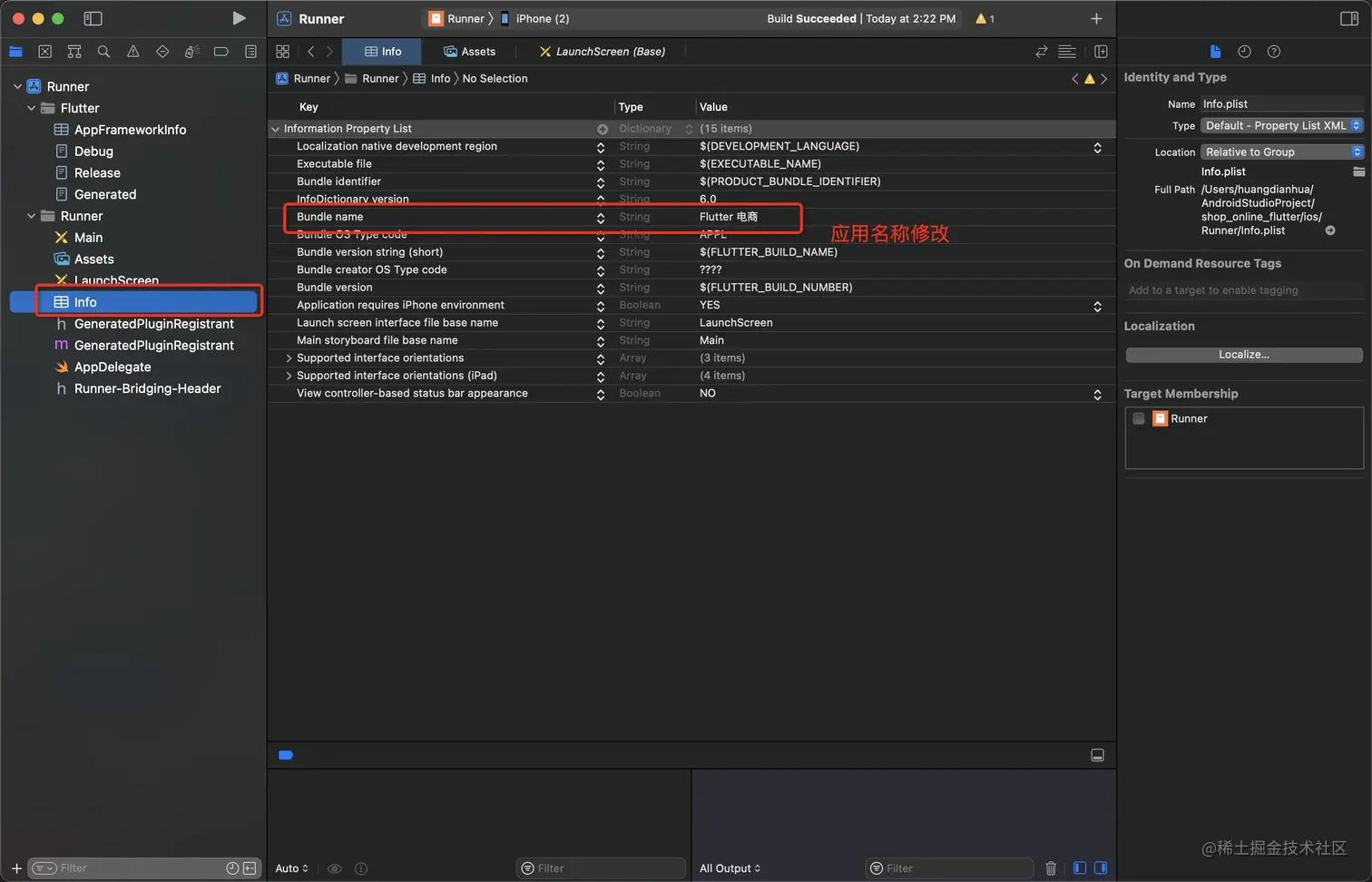
Task: Open Type dropdown Default Property List XML
Action: [1282, 125]
